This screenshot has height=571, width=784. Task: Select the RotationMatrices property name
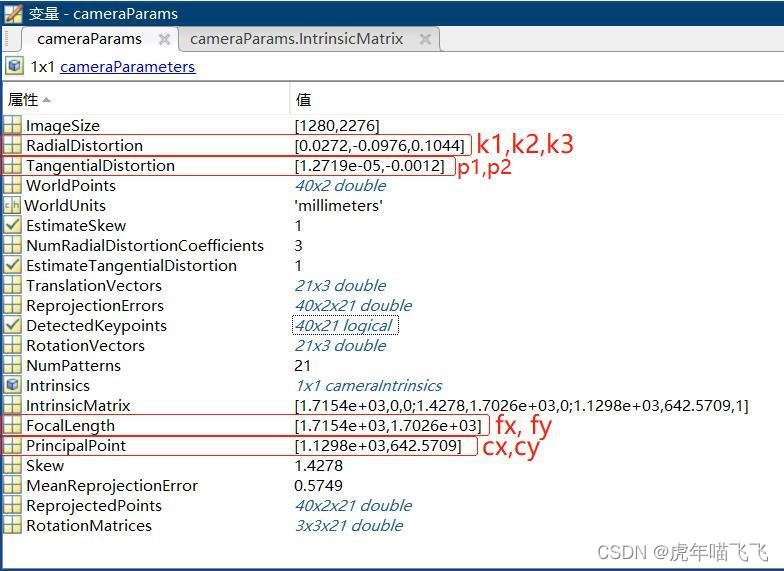pyautogui.click(x=89, y=526)
